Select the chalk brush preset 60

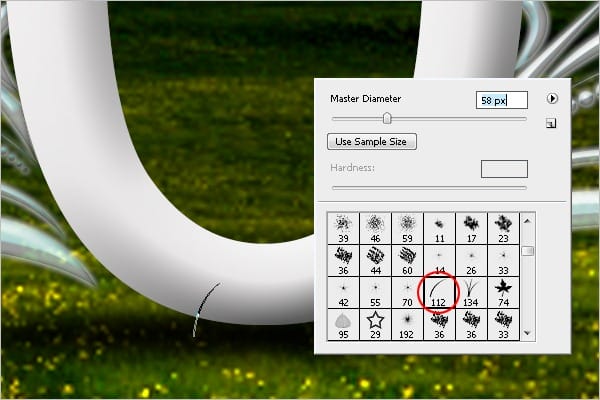[x=407, y=261]
